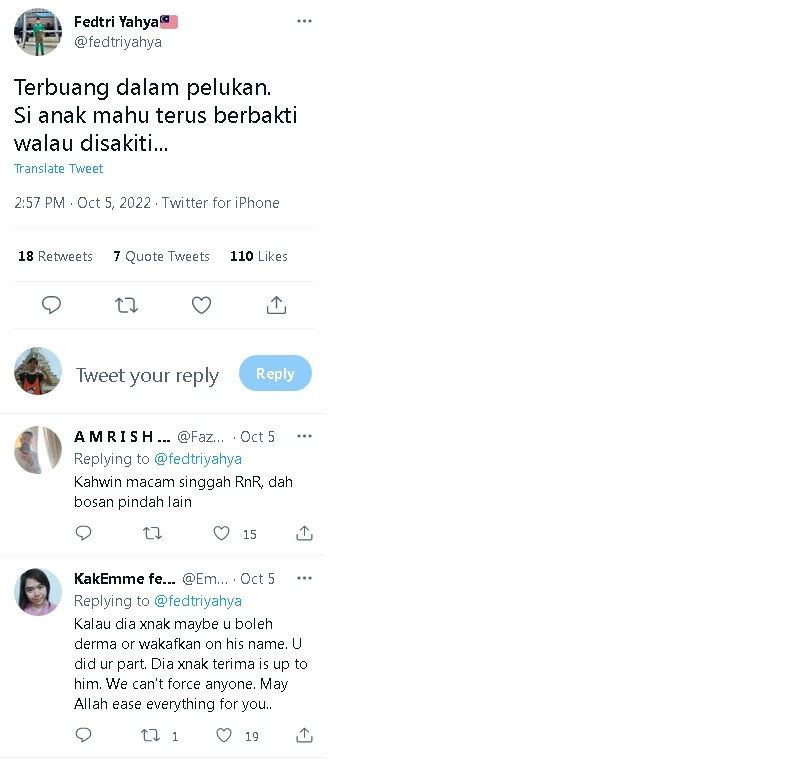Focus the Tweet your reply field

[x=148, y=375]
